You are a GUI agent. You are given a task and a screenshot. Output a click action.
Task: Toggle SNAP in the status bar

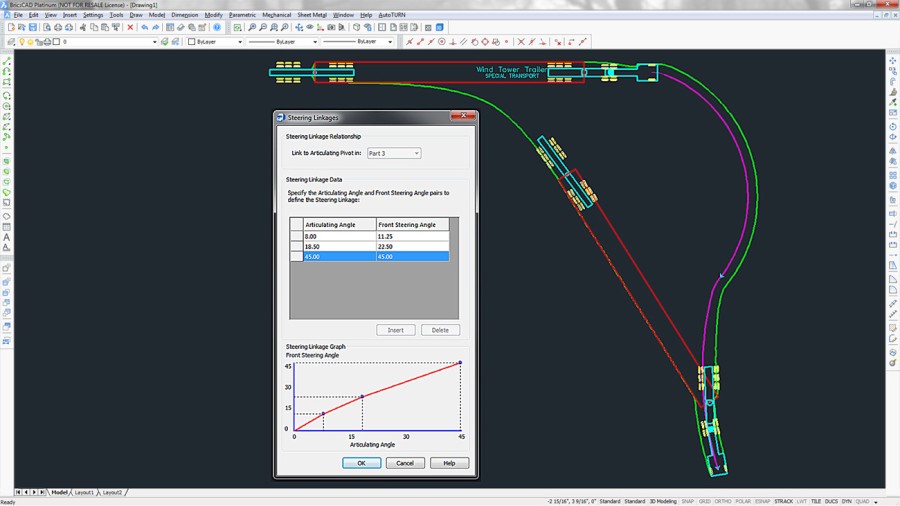[688, 501]
